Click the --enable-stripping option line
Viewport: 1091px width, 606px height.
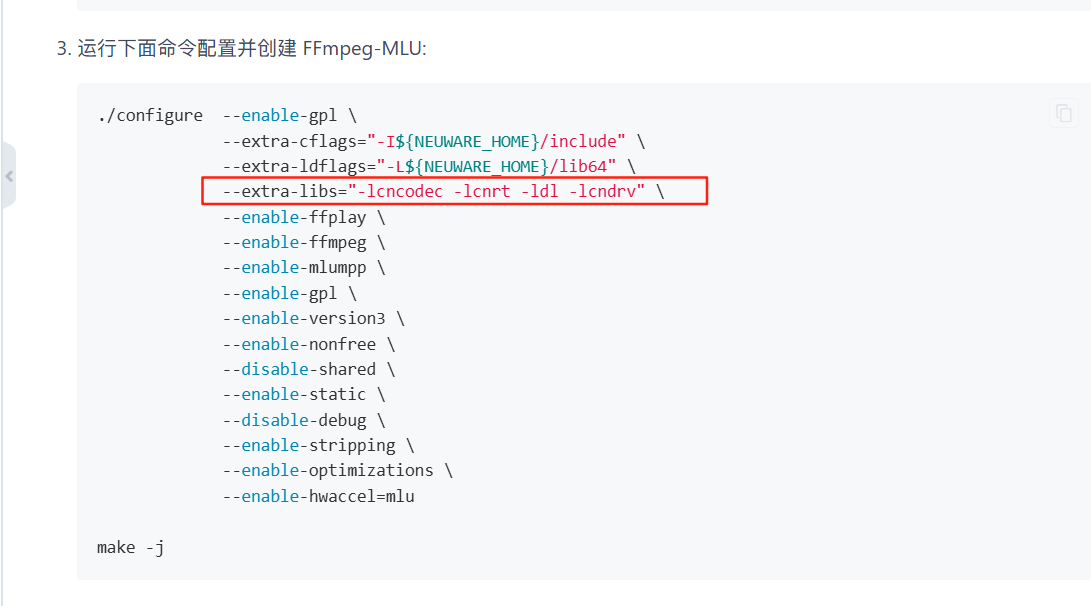[x=318, y=445]
